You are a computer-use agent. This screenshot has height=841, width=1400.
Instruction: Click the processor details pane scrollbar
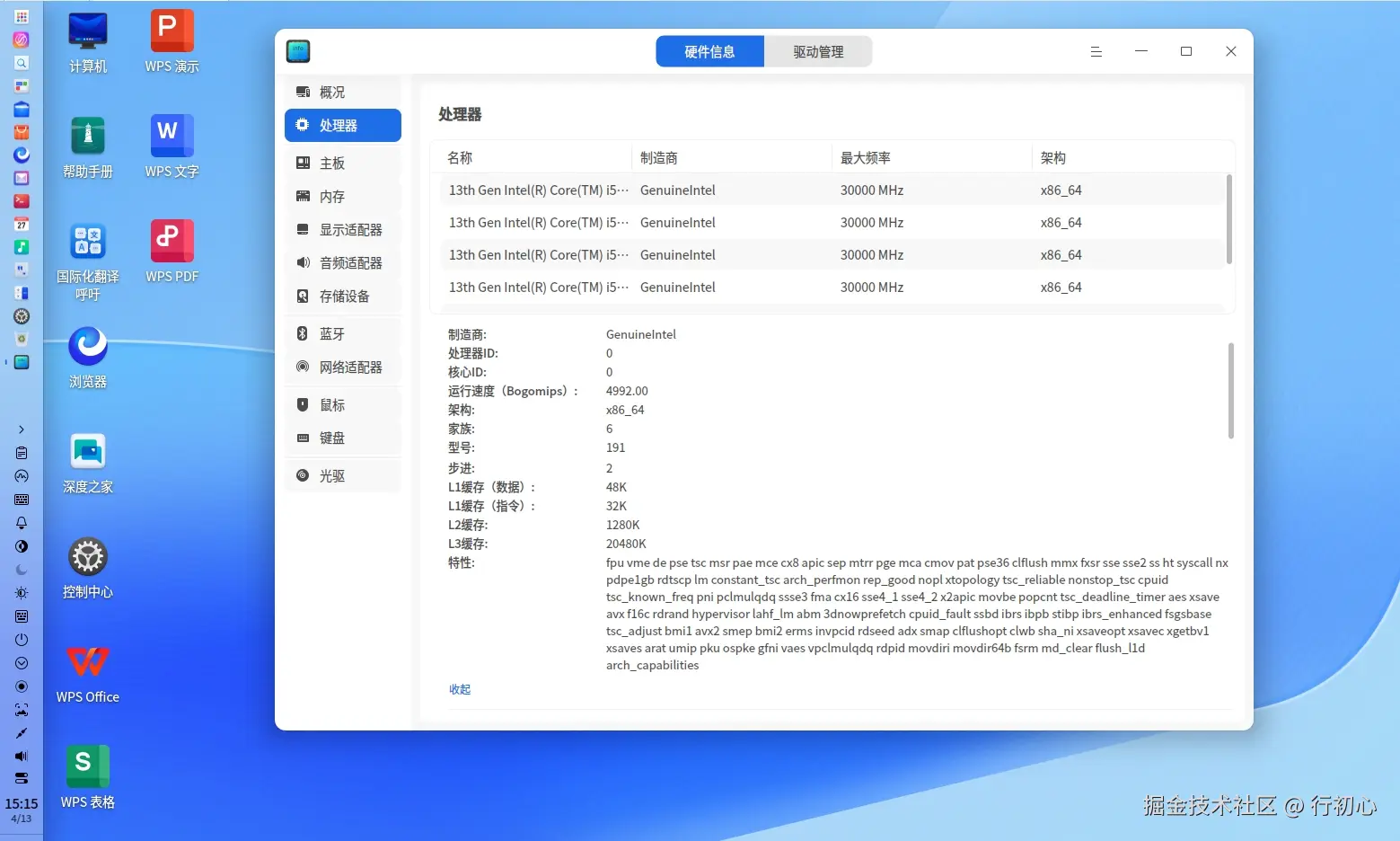[x=1230, y=391]
